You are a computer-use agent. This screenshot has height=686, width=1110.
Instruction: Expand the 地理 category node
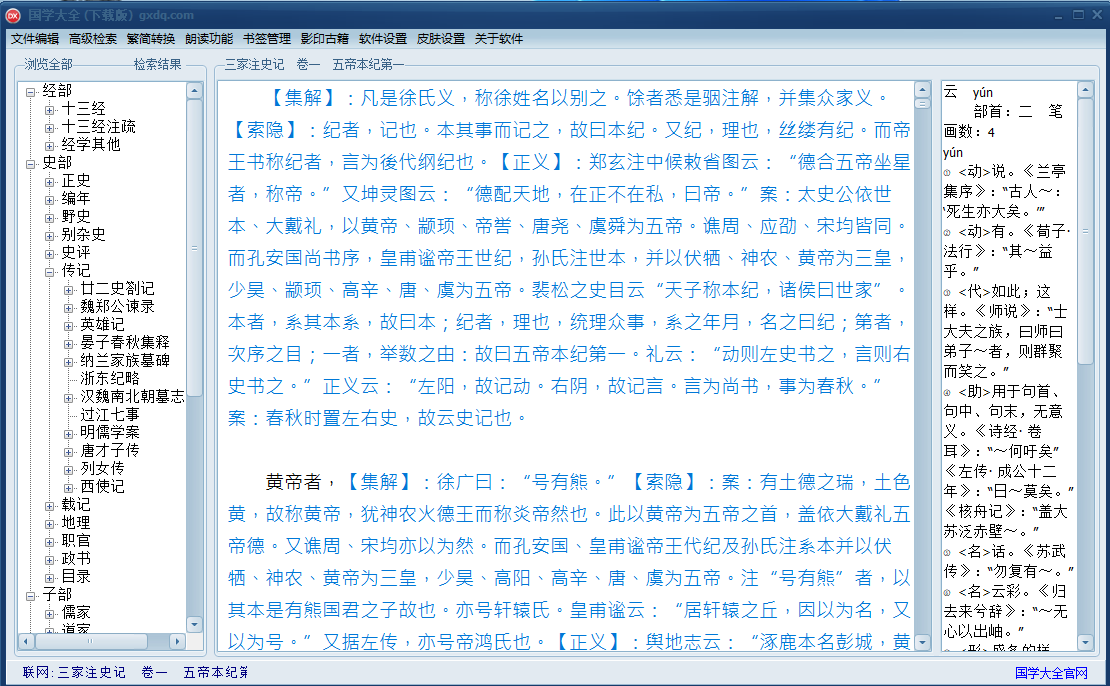point(50,524)
